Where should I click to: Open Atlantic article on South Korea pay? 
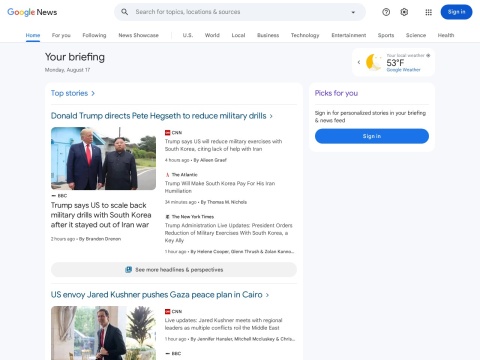[220, 187]
